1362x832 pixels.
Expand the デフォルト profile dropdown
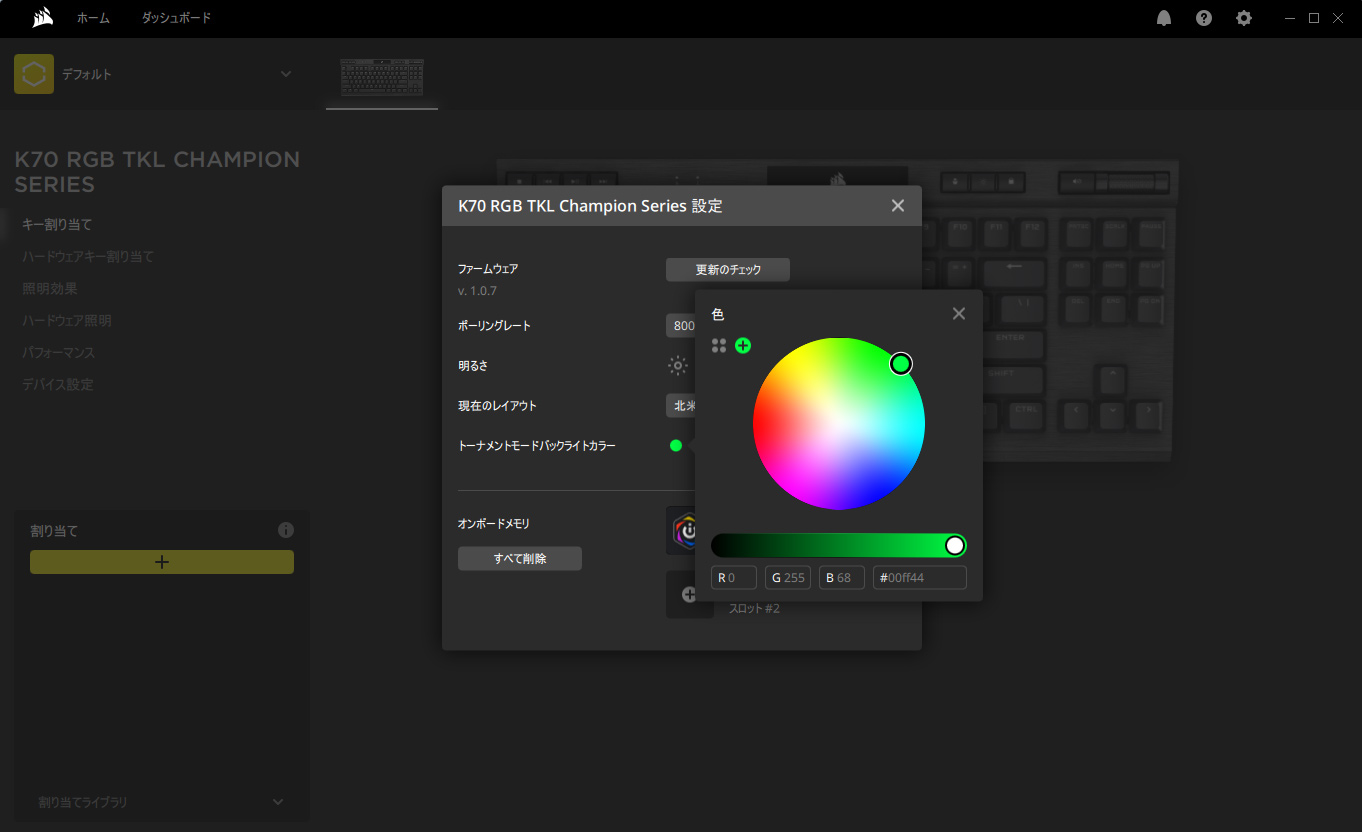coord(286,74)
